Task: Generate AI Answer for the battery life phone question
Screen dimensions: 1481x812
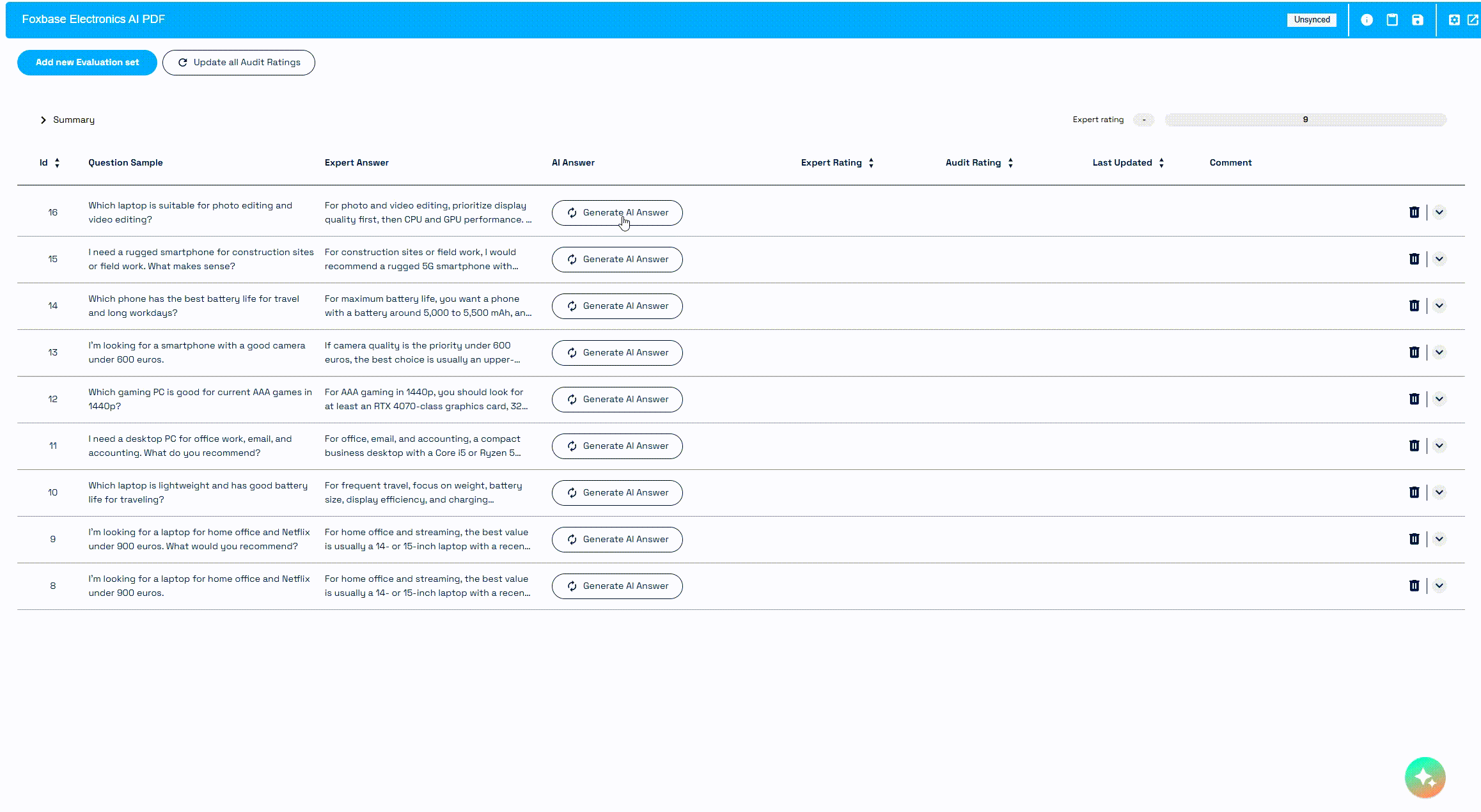Action: coord(617,306)
